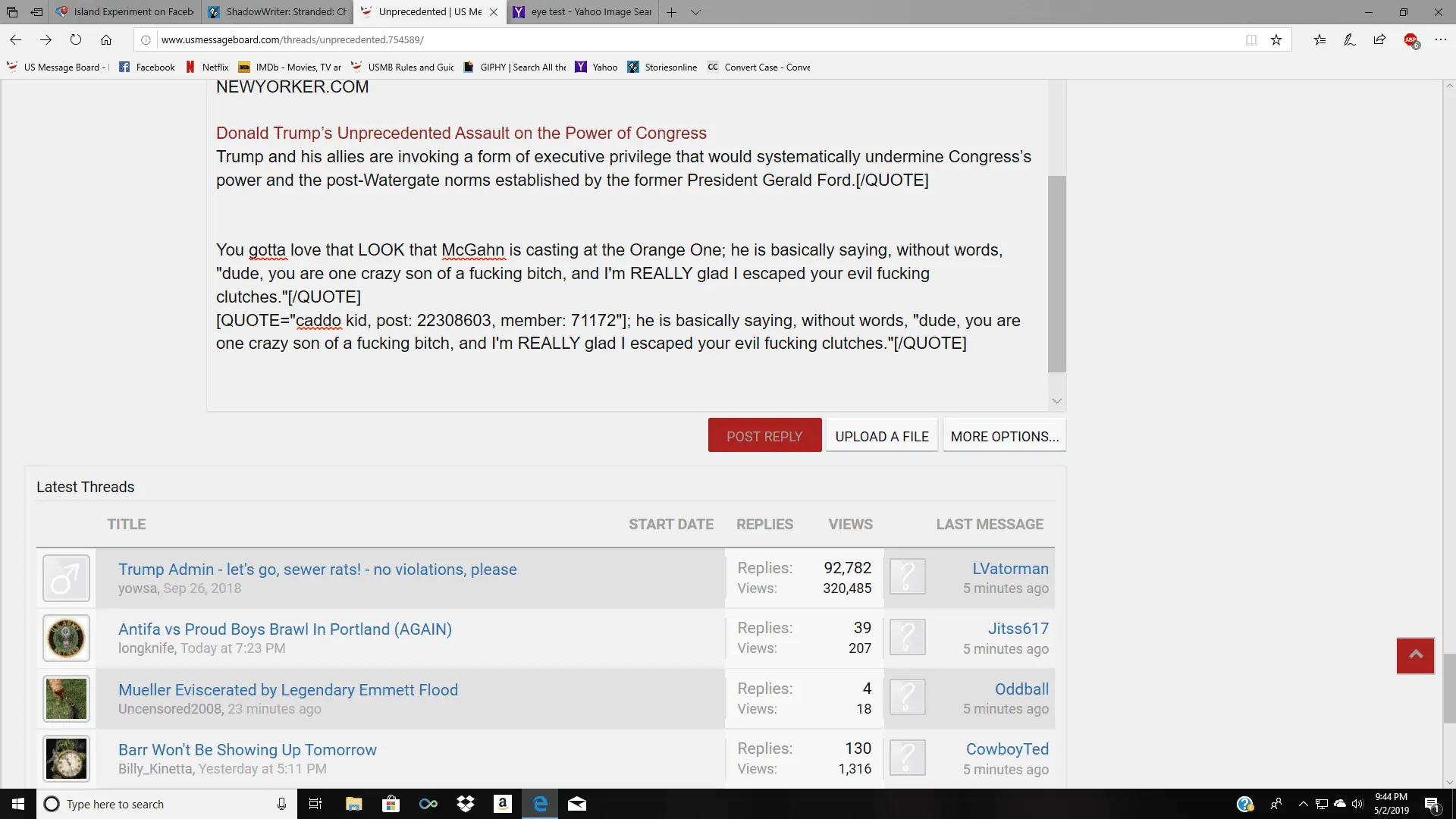The image size is (1456, 819).
Task: Click the Home icon in toolbar
Action: click(106, 39)
